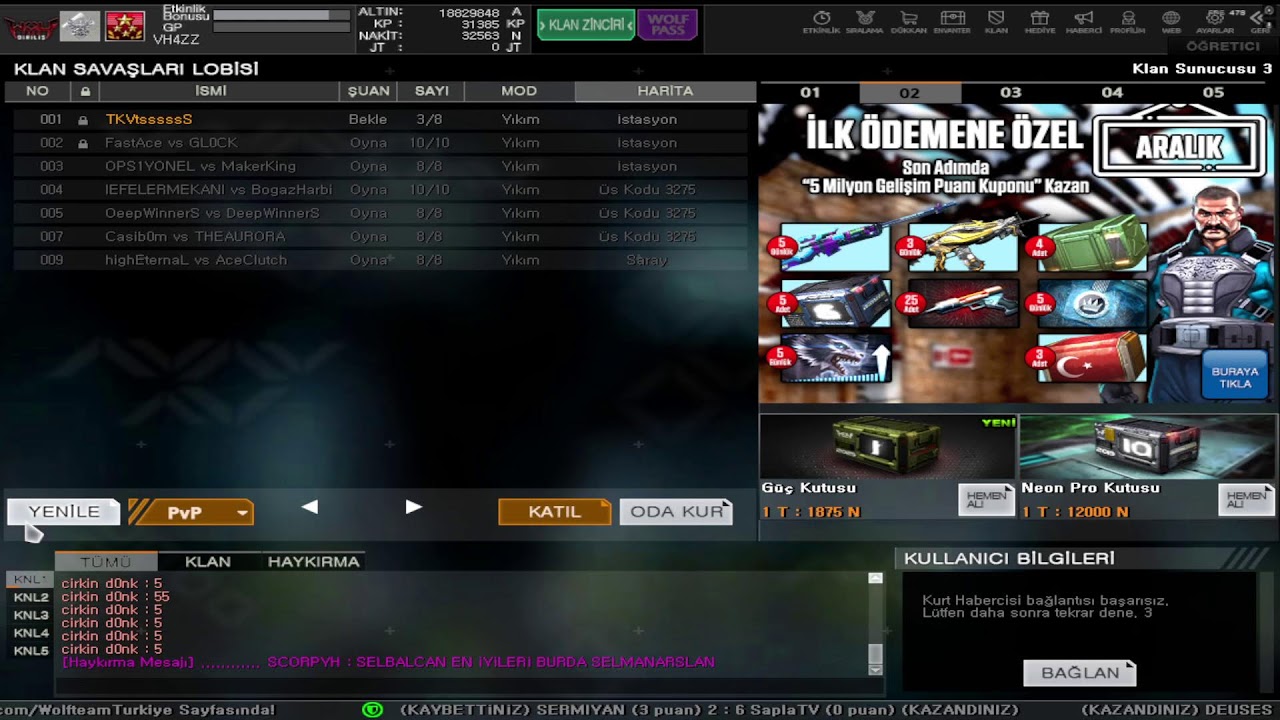Click the Bağlan connect button
The width and height of the screenshot is (1280, 720).
(x=1080, y=673)
